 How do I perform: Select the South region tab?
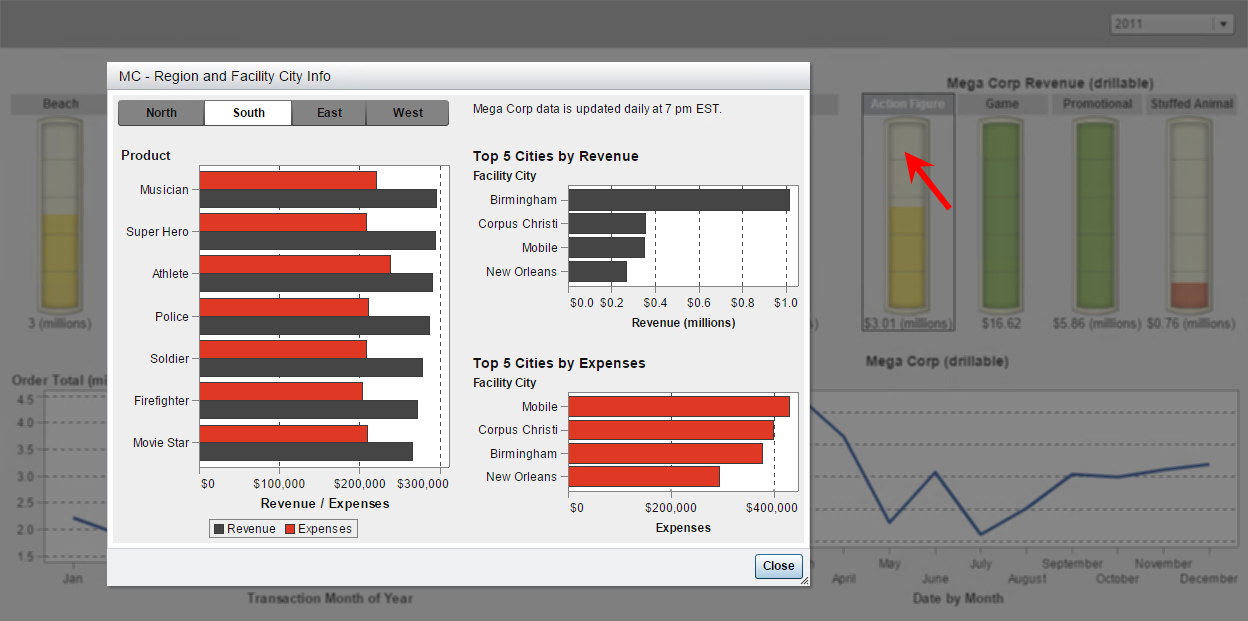pos(249,113)
